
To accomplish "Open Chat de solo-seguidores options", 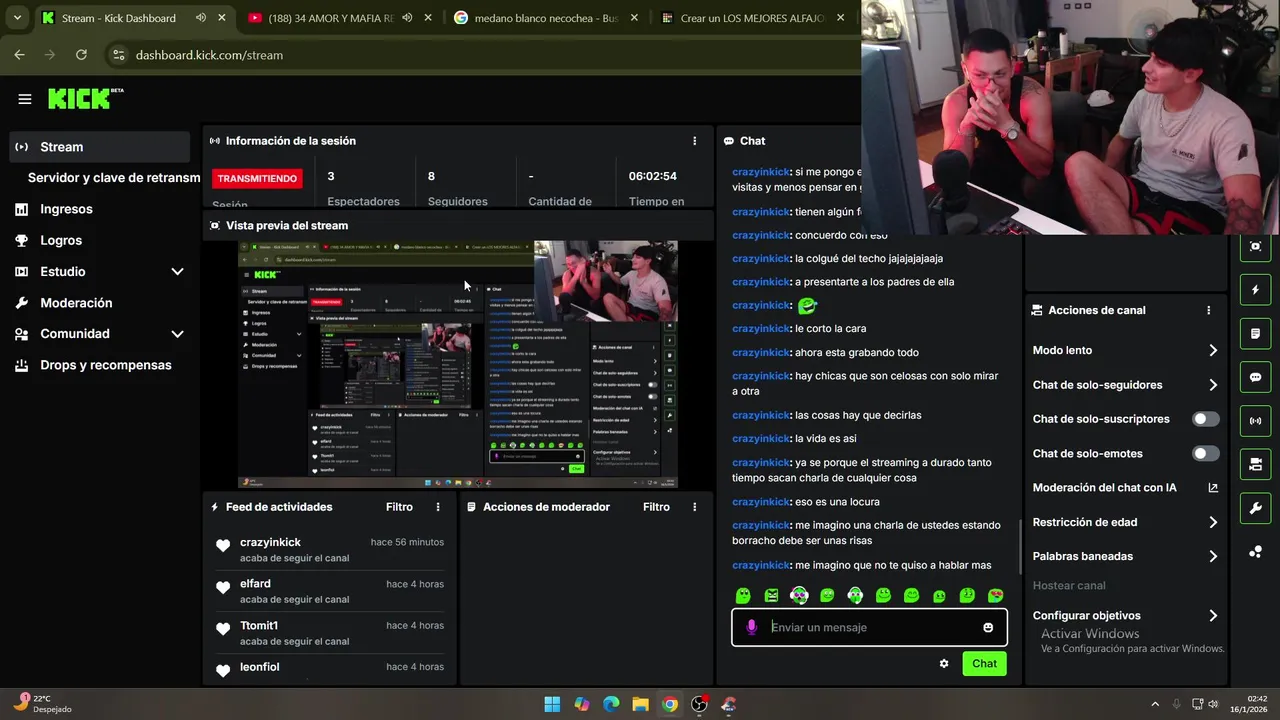I will click(1126, 385).
